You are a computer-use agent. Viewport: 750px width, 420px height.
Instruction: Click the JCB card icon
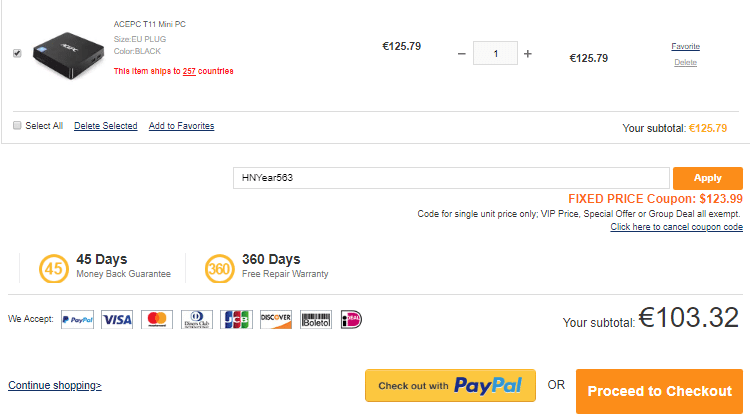(x=236, y=320)
